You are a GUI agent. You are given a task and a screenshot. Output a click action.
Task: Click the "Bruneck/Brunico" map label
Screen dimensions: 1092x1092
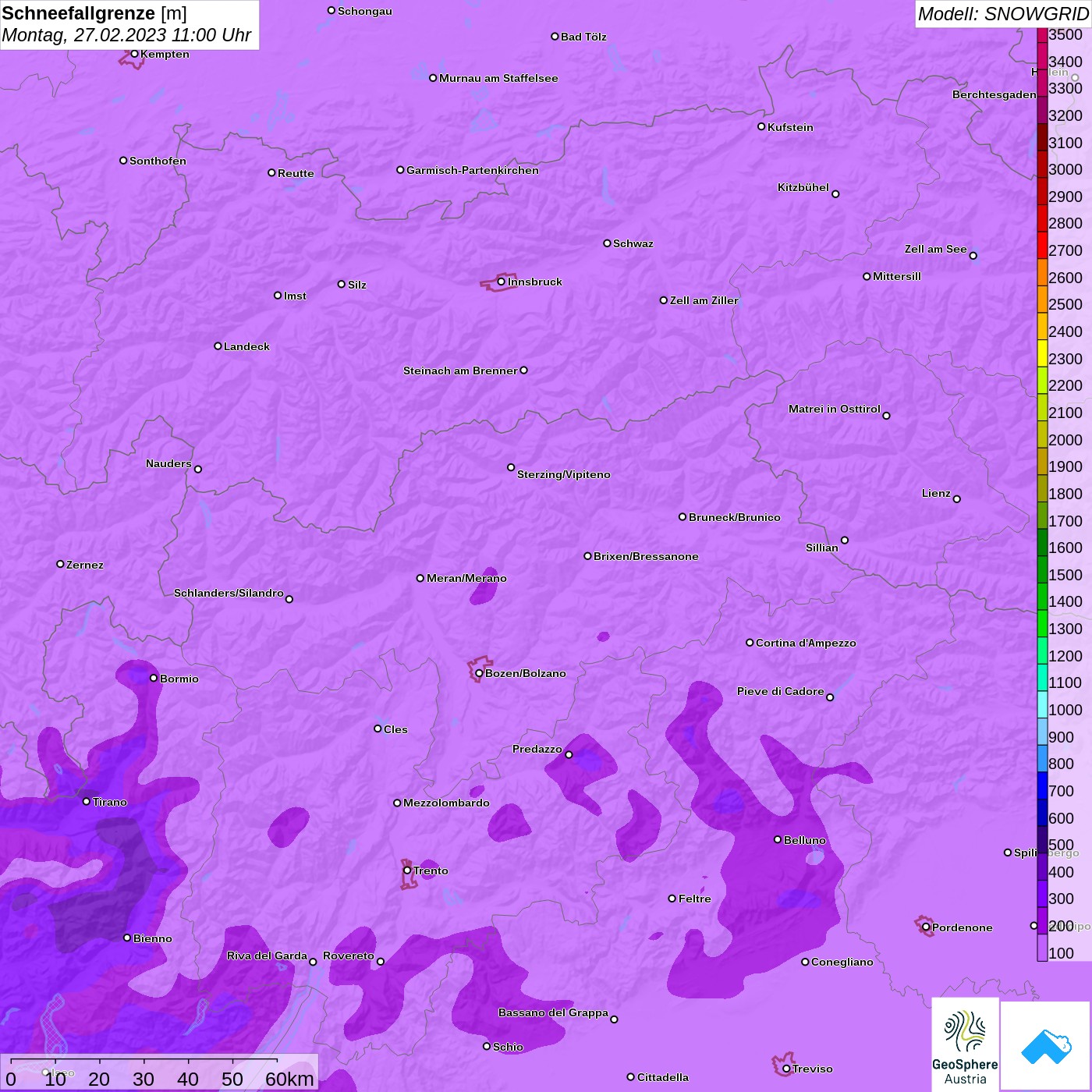[x=735, y=517]
